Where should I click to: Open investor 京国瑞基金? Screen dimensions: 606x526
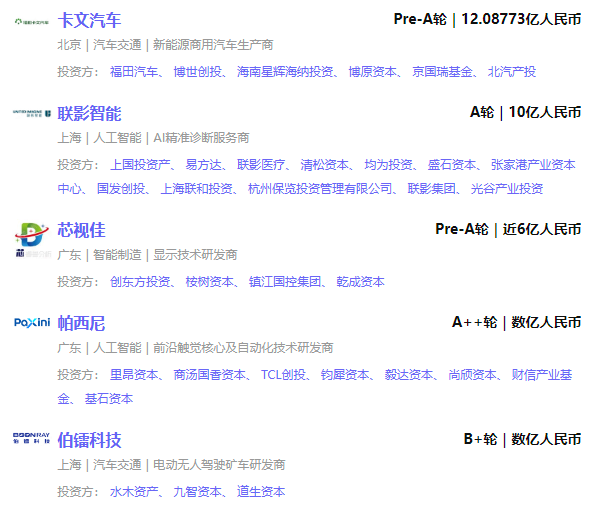(442, 72)
